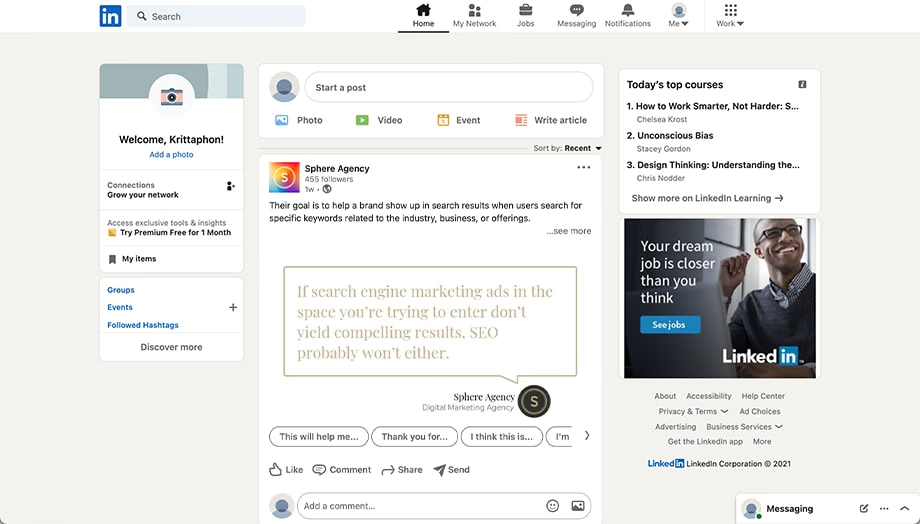Expand the Me profile dropdown

678,16
